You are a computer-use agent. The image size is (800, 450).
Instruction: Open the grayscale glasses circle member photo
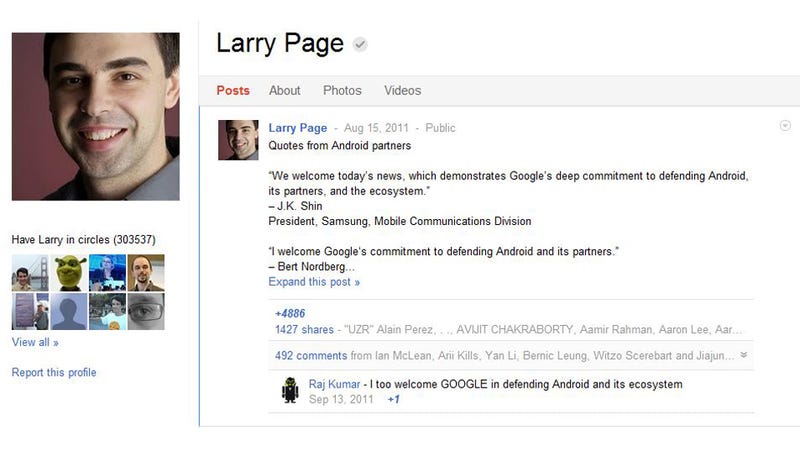click(146, 311)
